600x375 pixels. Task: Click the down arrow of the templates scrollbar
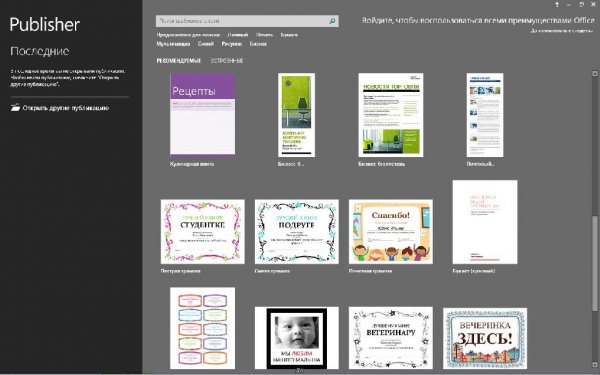(x=595, y=365)
